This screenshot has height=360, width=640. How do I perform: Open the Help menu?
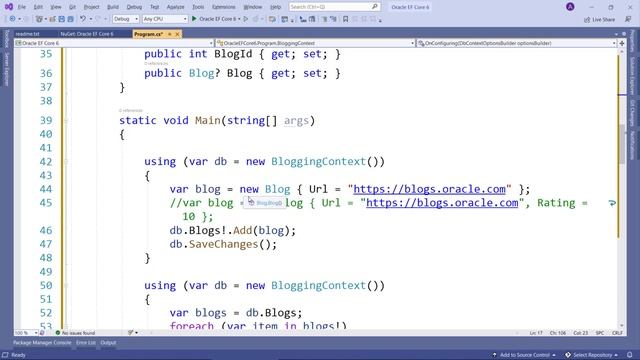[x=276, y=7]
